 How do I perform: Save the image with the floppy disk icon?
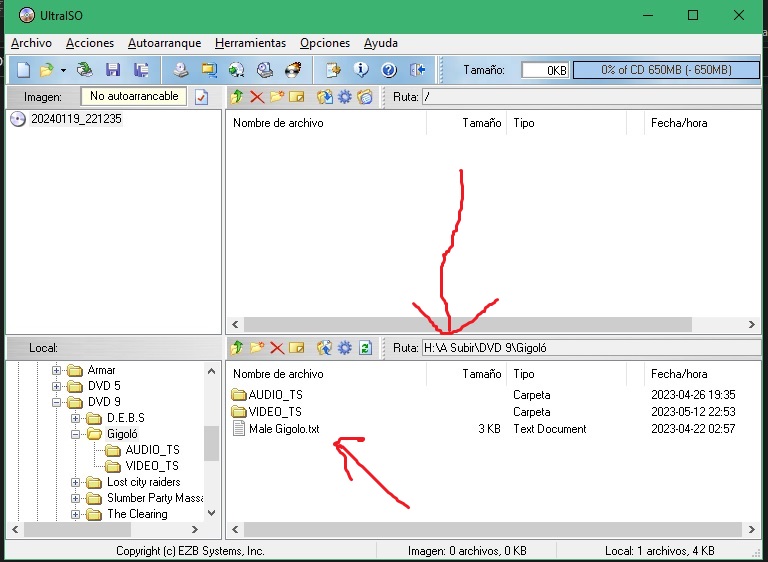tap(113, 70)
